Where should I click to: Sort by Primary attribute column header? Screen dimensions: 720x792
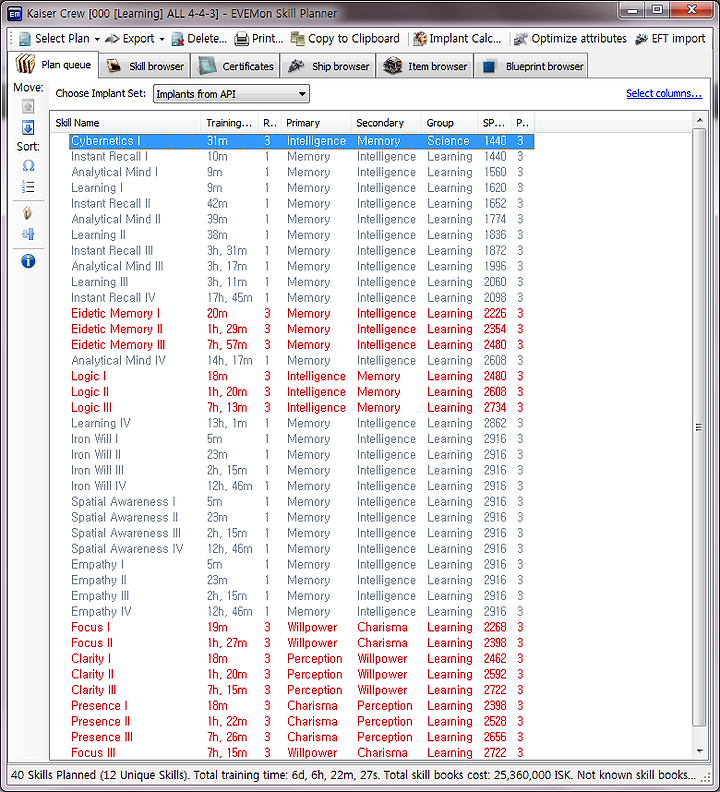(x=316, y=123)
